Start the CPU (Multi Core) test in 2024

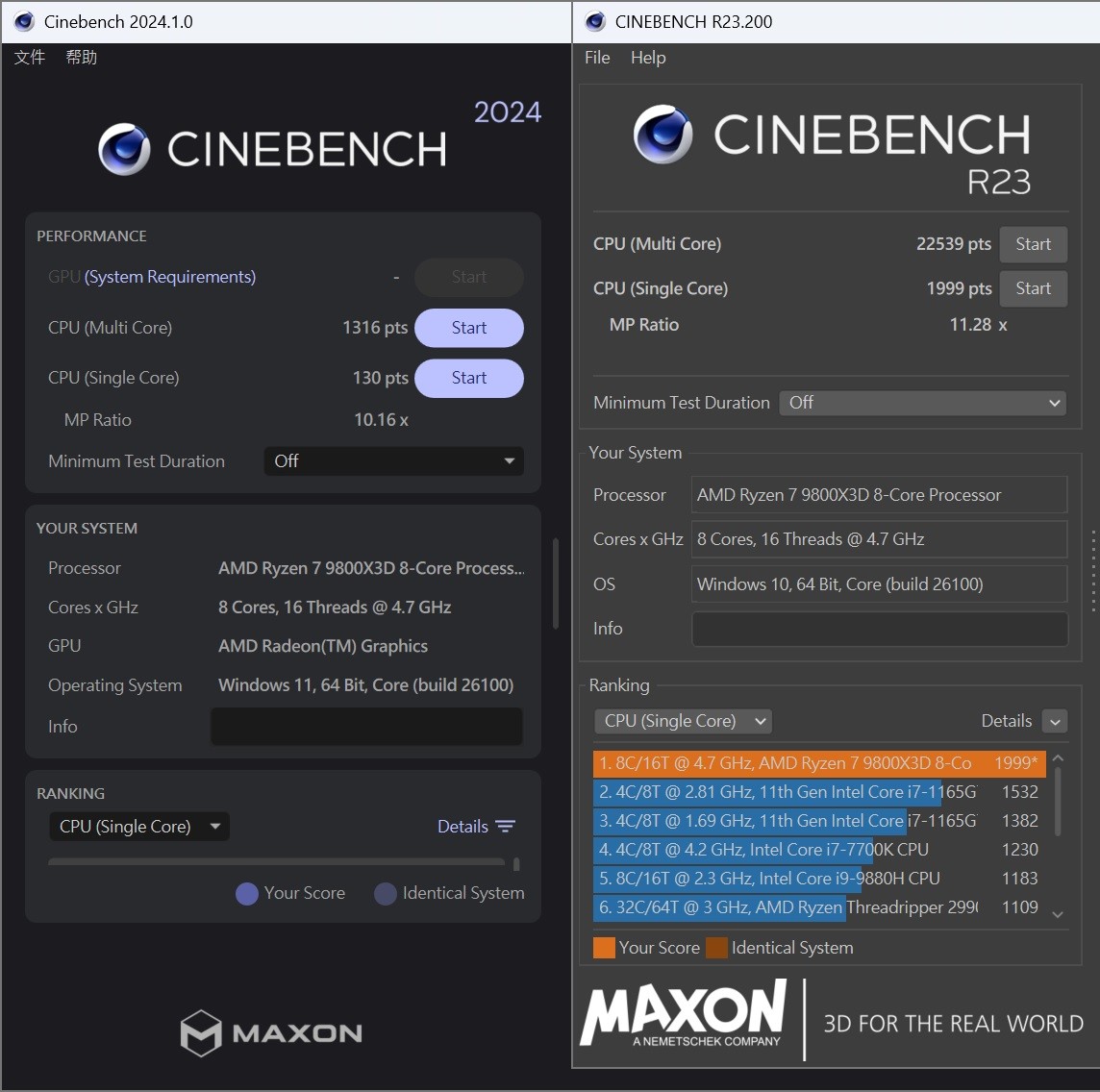point(468,328)
